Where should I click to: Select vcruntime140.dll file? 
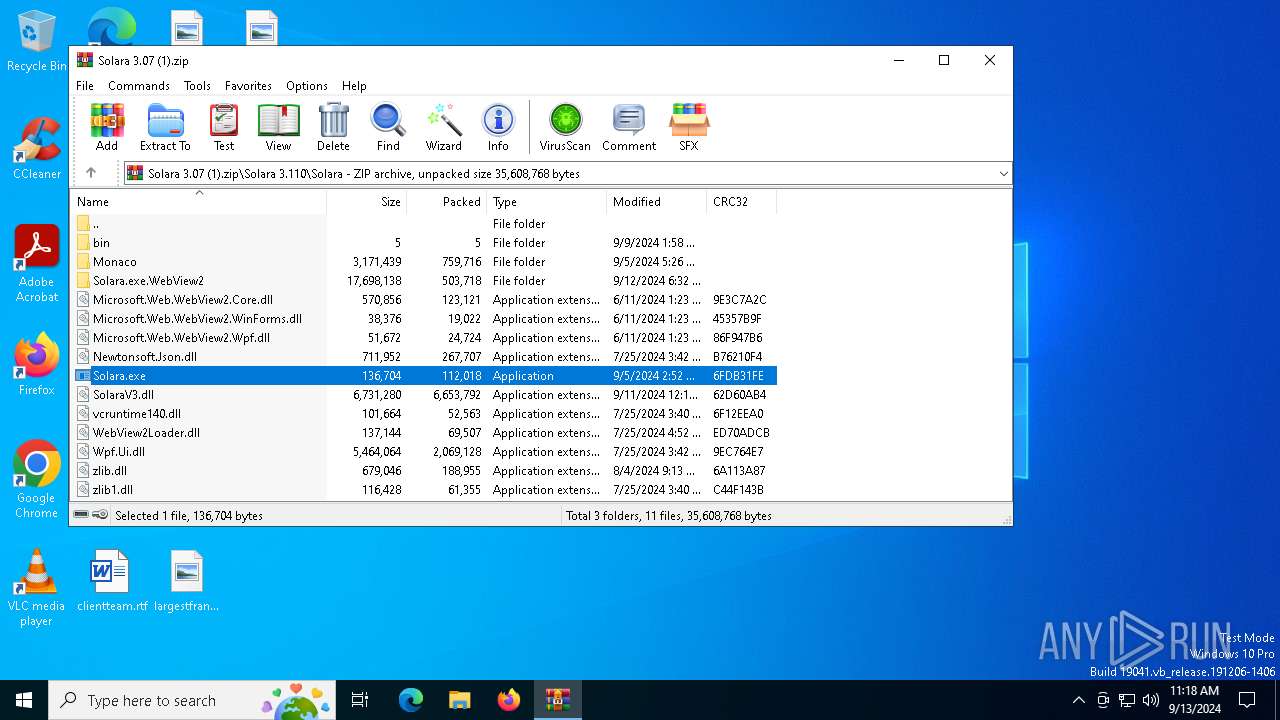click(425, 414)
